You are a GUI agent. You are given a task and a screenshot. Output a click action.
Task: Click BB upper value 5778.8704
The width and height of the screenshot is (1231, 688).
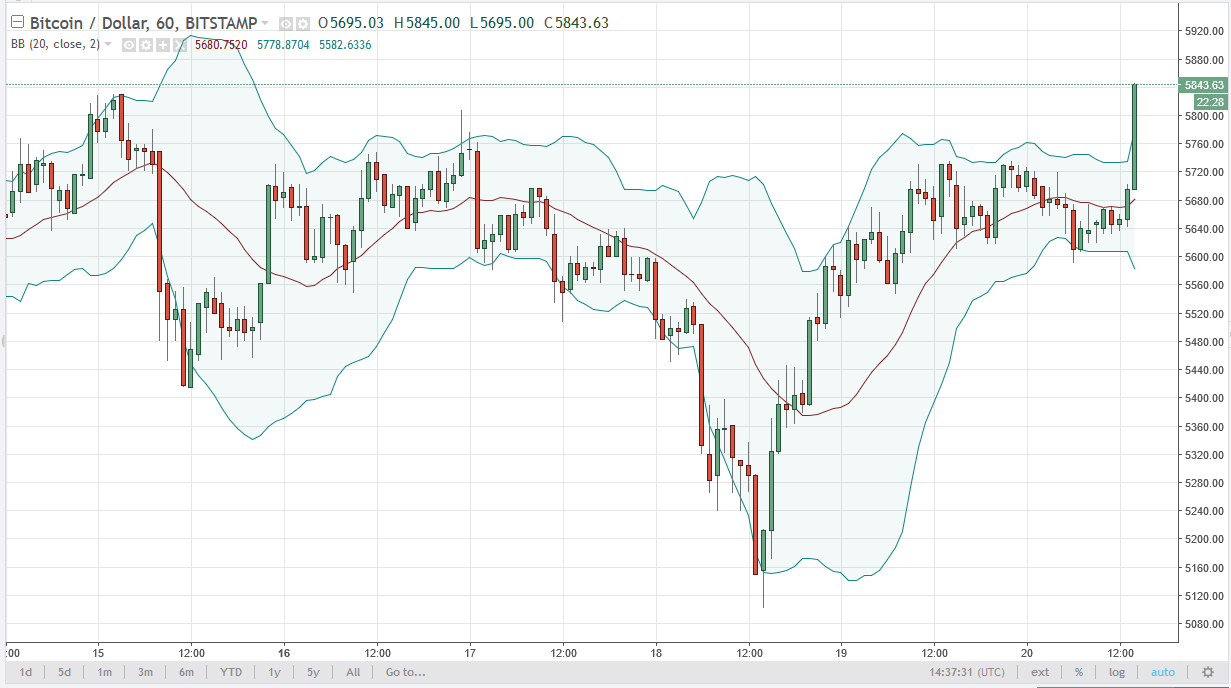point(284,44)
